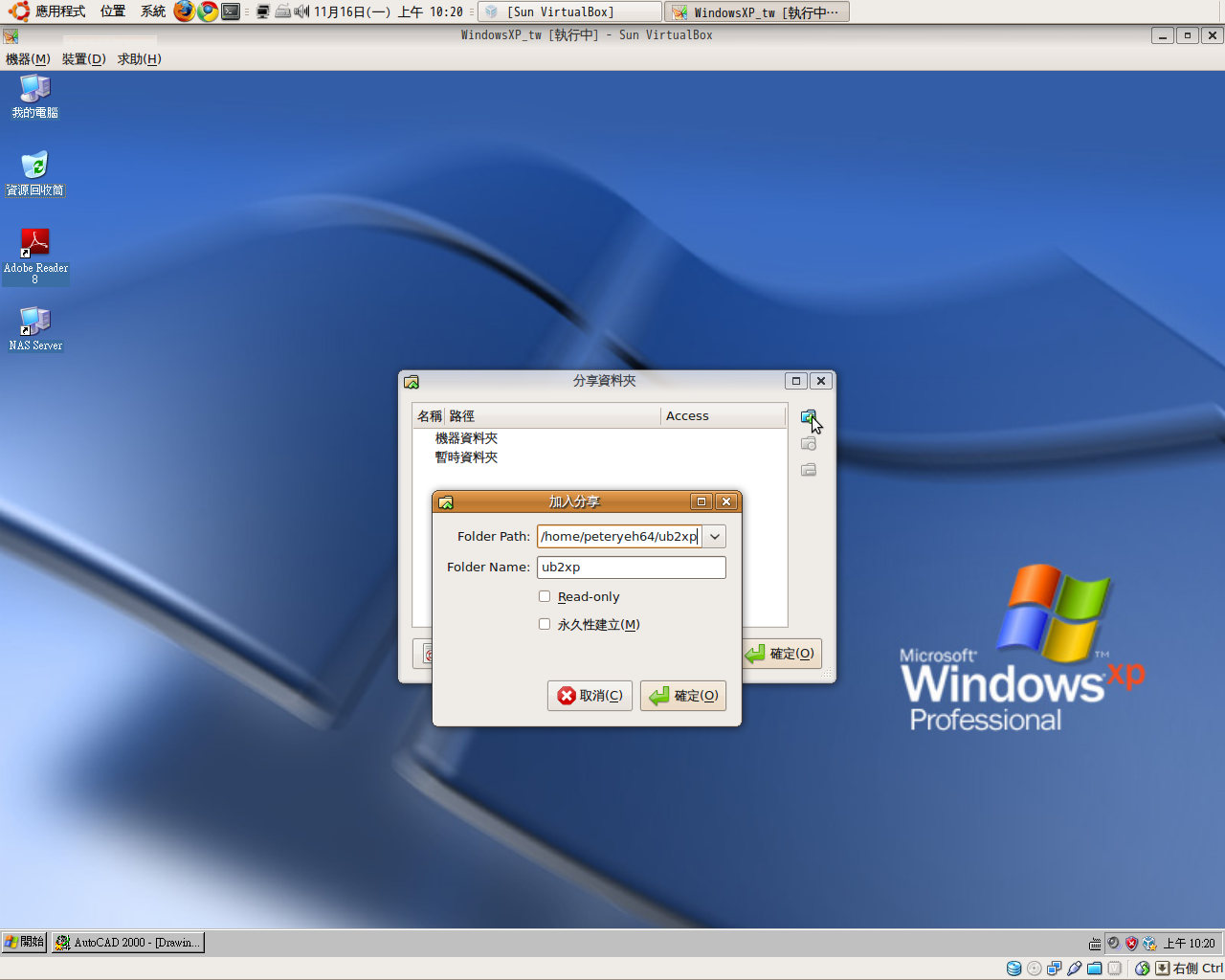
Task: Click the edit shared folder icon in 分享資料夾
Action: point(809,444)
